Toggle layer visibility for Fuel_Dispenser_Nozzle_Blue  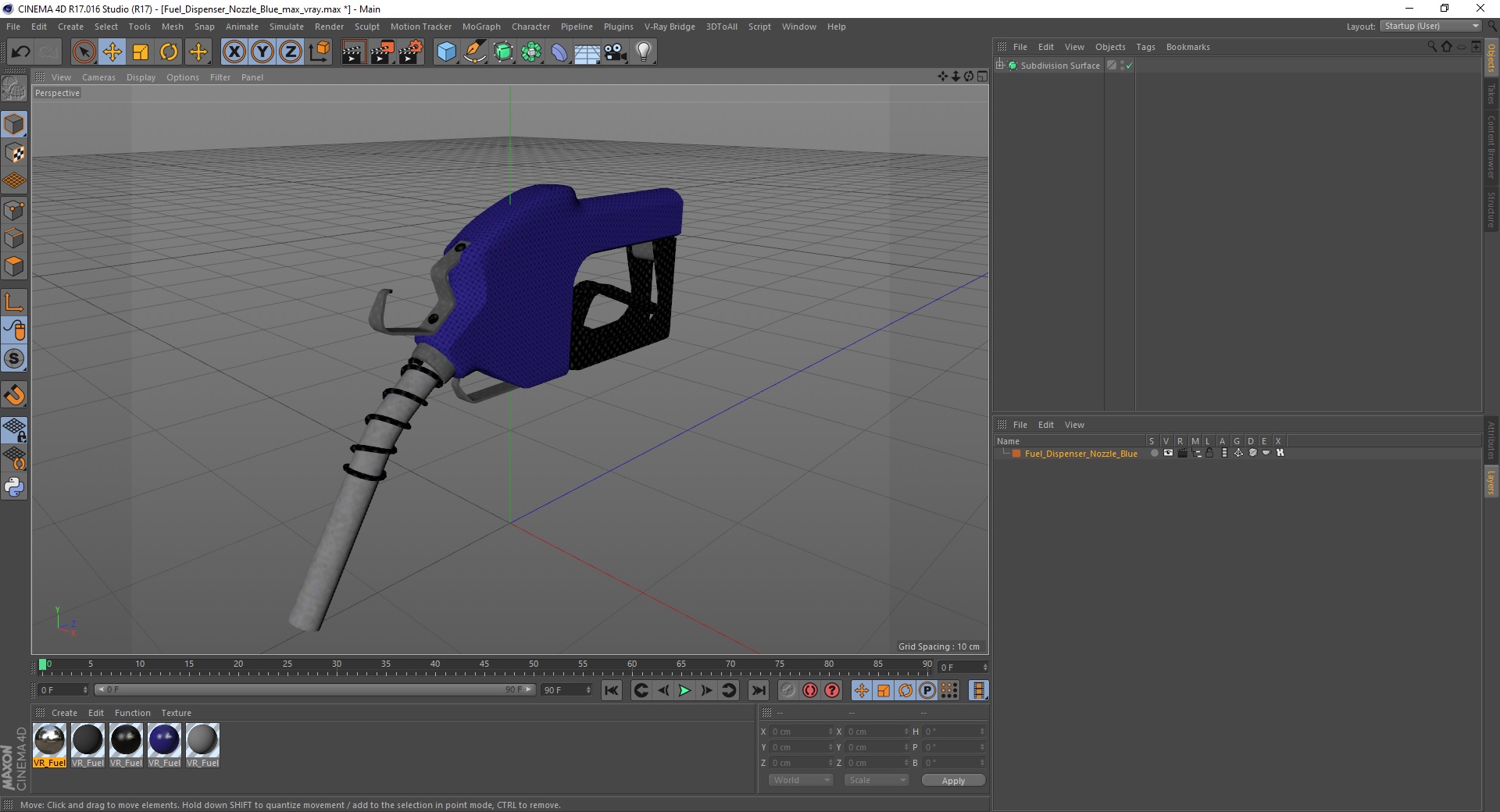1168,454
